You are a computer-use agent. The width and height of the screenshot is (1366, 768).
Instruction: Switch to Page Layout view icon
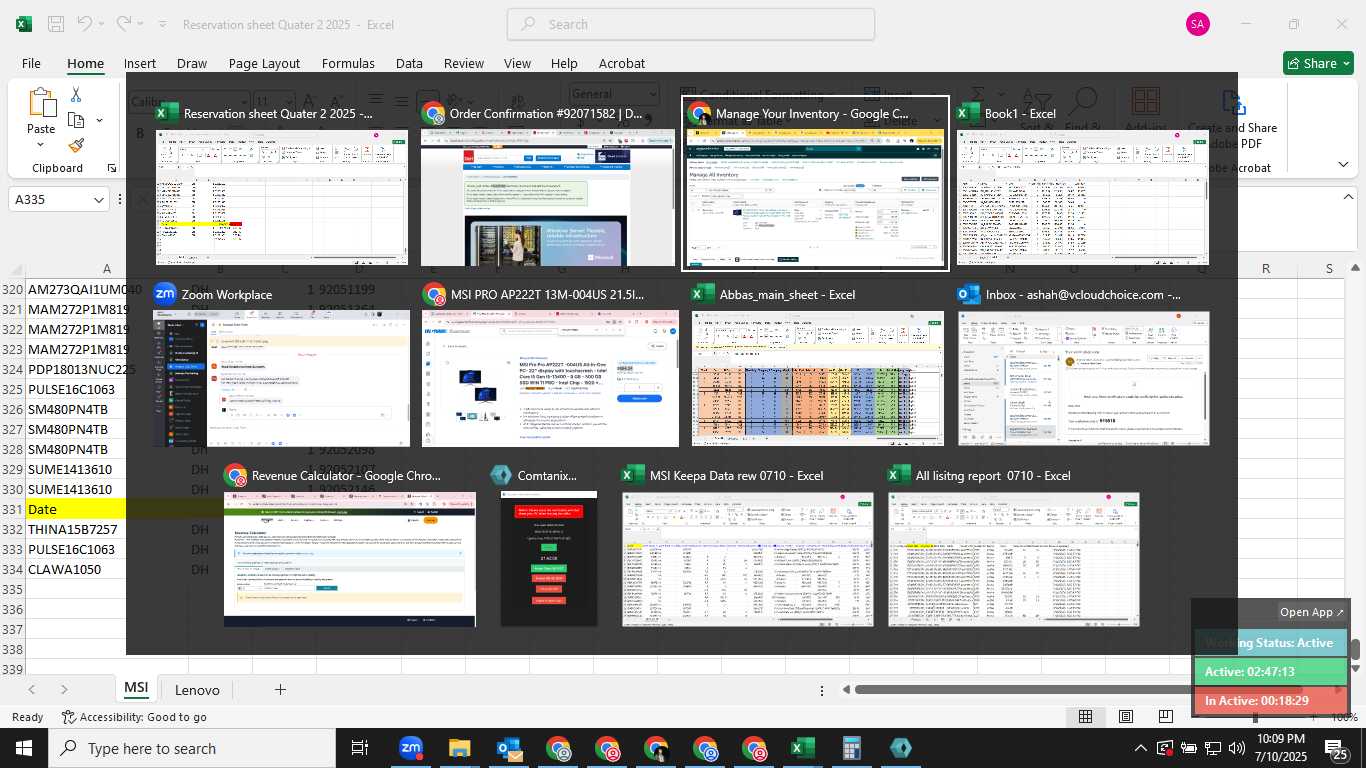point(1126,717)
